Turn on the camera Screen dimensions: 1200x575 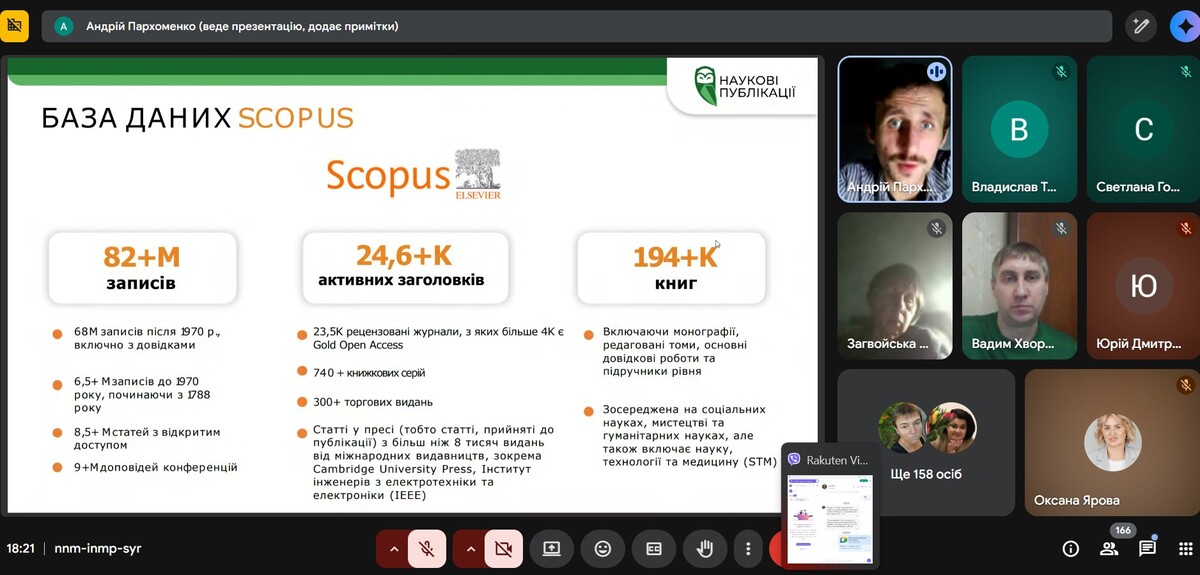pyautogui.click(x=504, y=548)
